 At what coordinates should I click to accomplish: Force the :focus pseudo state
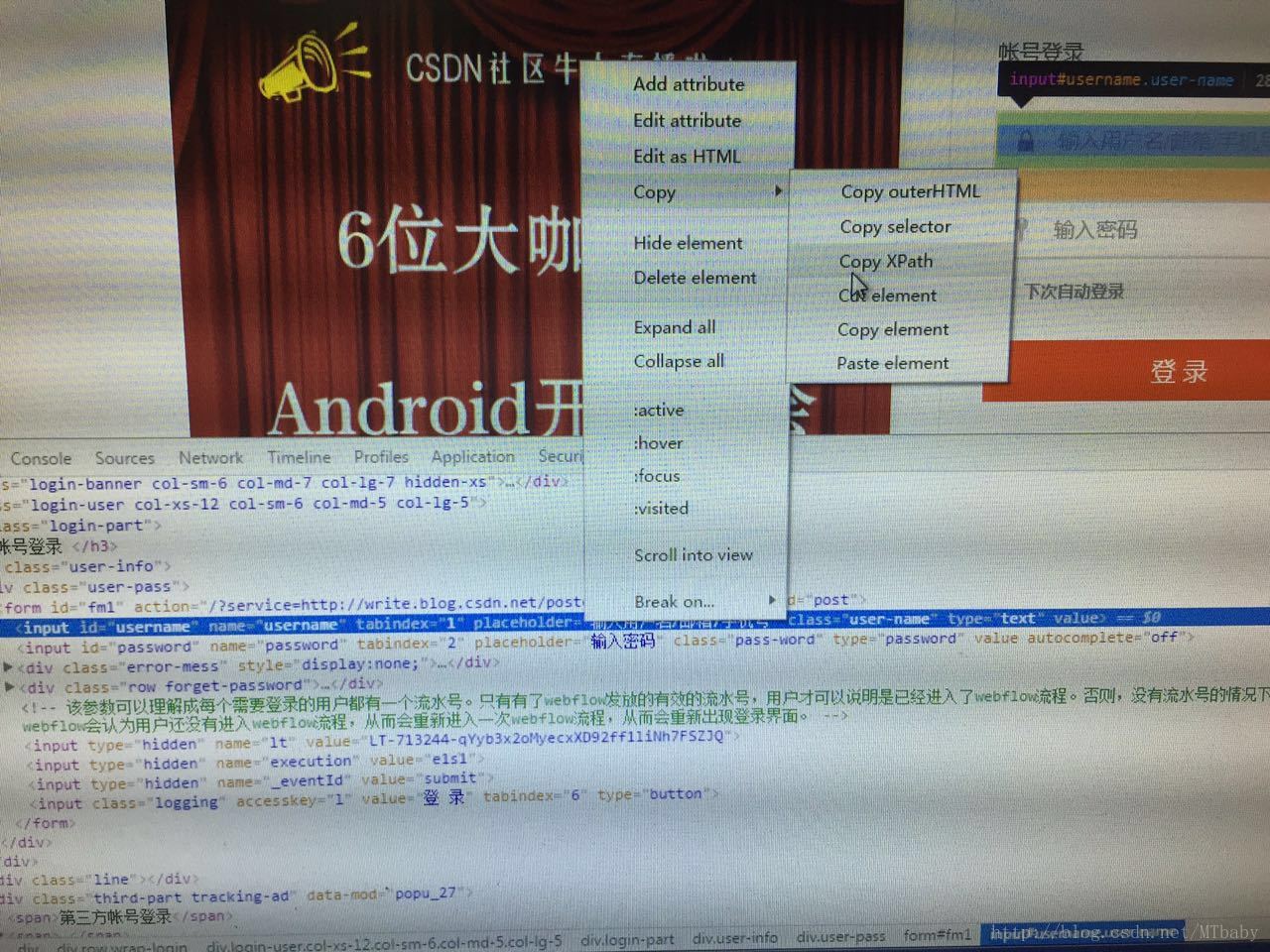click(x=657, y=475)
